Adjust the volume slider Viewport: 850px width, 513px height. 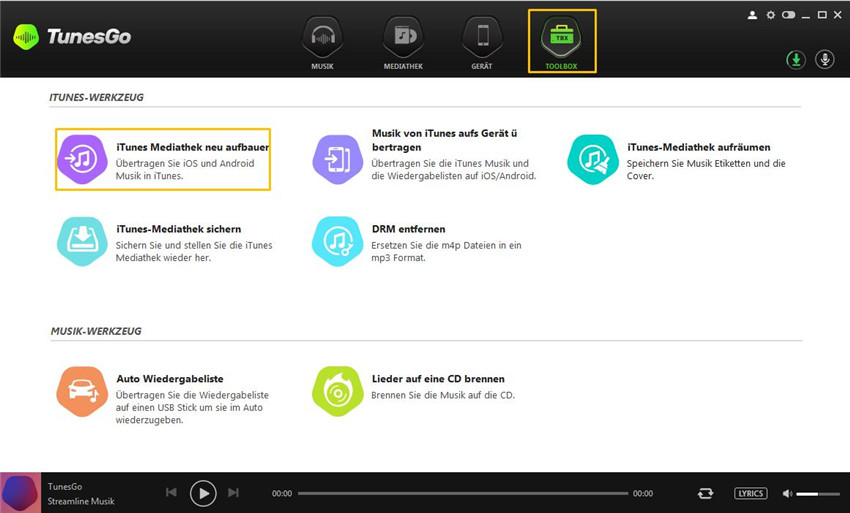tap(817, 493)
